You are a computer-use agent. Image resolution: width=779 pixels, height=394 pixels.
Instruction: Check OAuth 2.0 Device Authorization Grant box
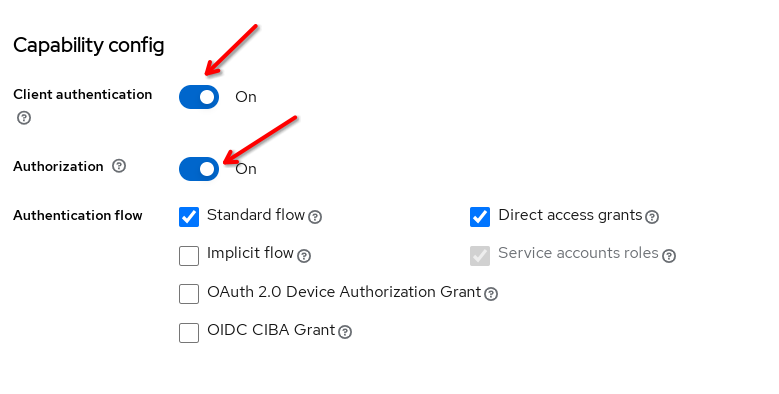(x=189, y=294)
